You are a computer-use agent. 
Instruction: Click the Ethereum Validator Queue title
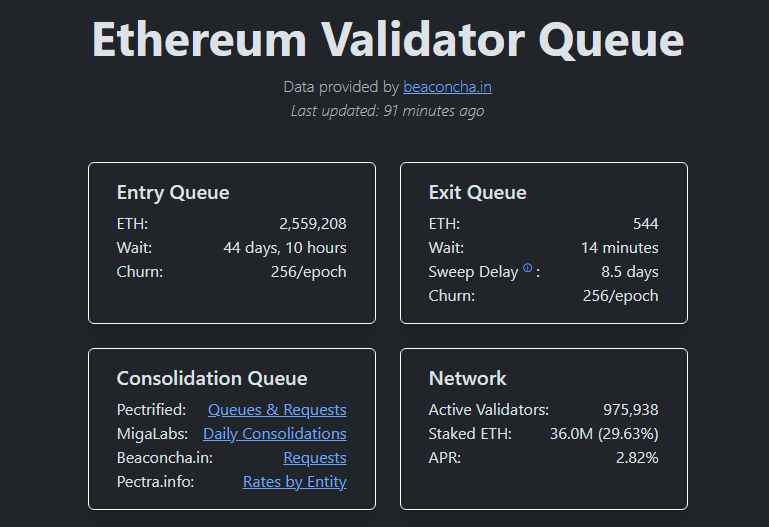click(x=388, y=39)
